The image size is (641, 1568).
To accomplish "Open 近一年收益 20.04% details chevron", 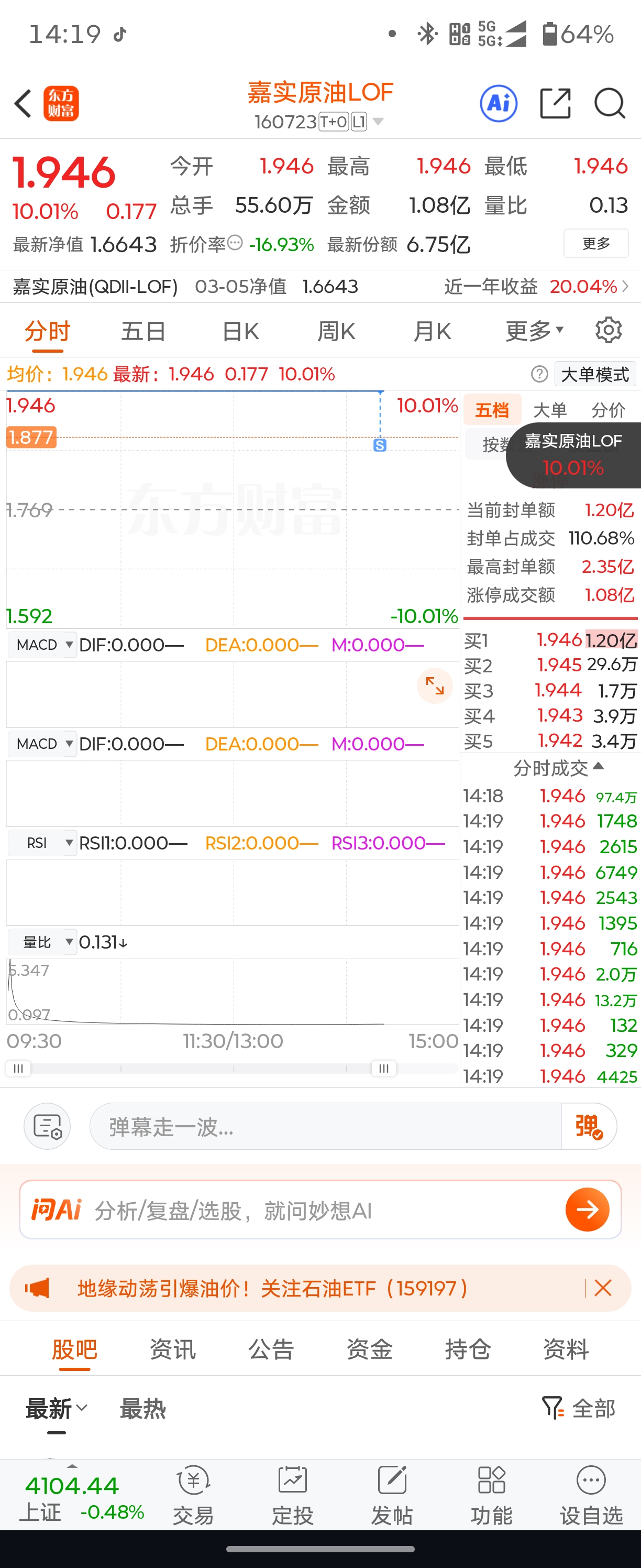I will pyautogui.click(x=625, y=286).
